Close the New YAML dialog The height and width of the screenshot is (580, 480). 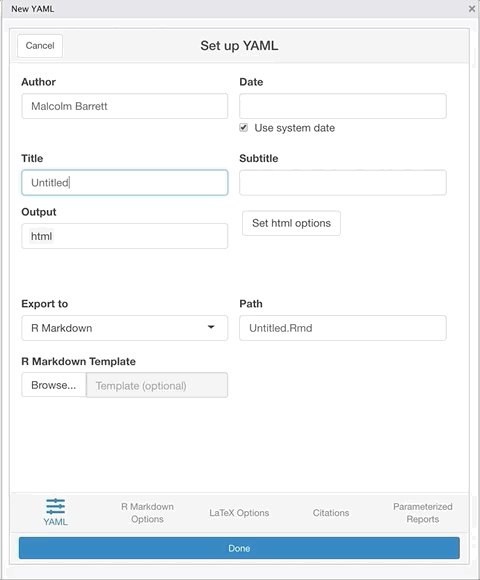(x=472, y=9)
